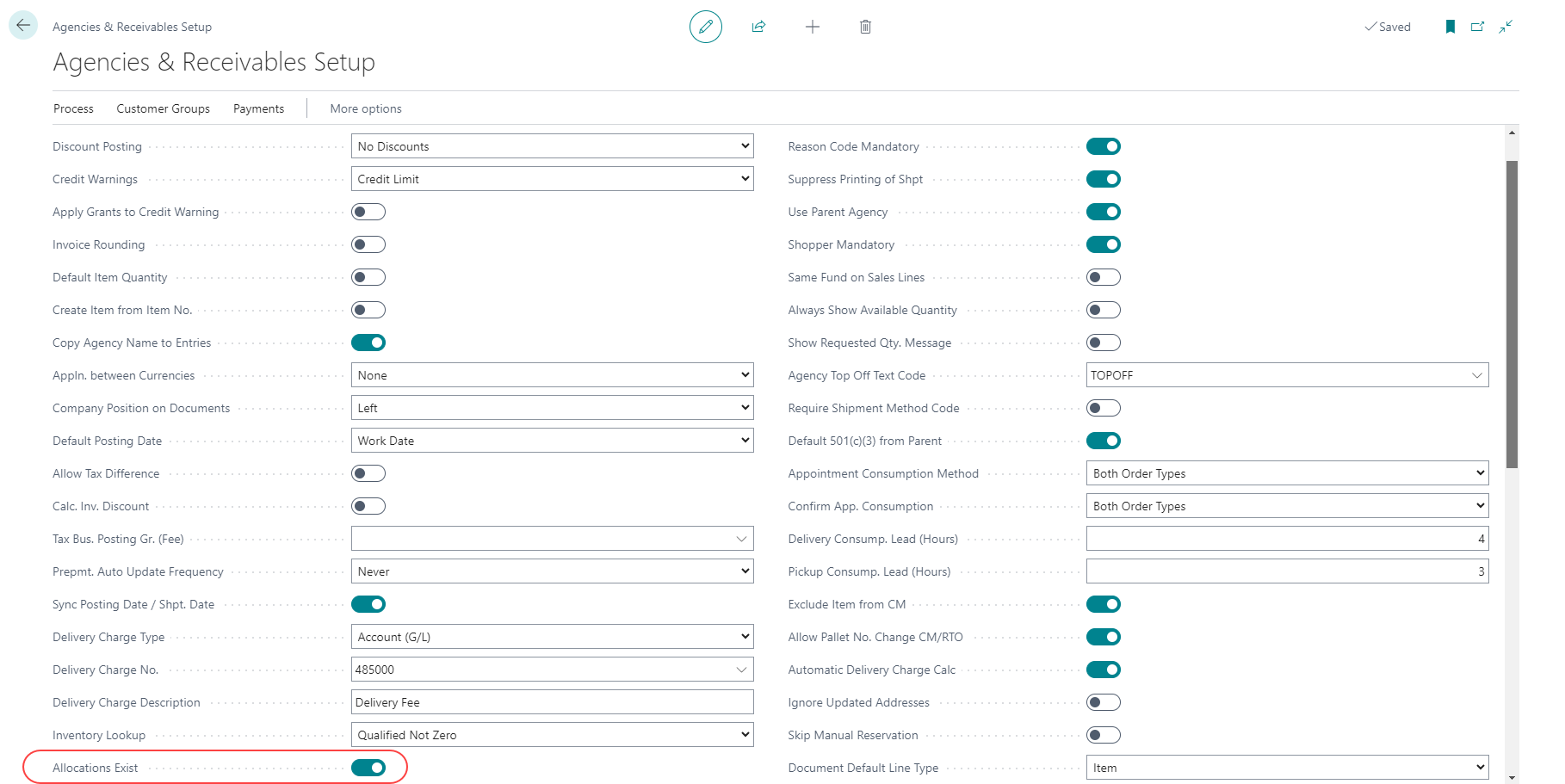Click the back arrow button
Image resolution: width=1565 pixels, height=784 pixels.
(23, 26)
